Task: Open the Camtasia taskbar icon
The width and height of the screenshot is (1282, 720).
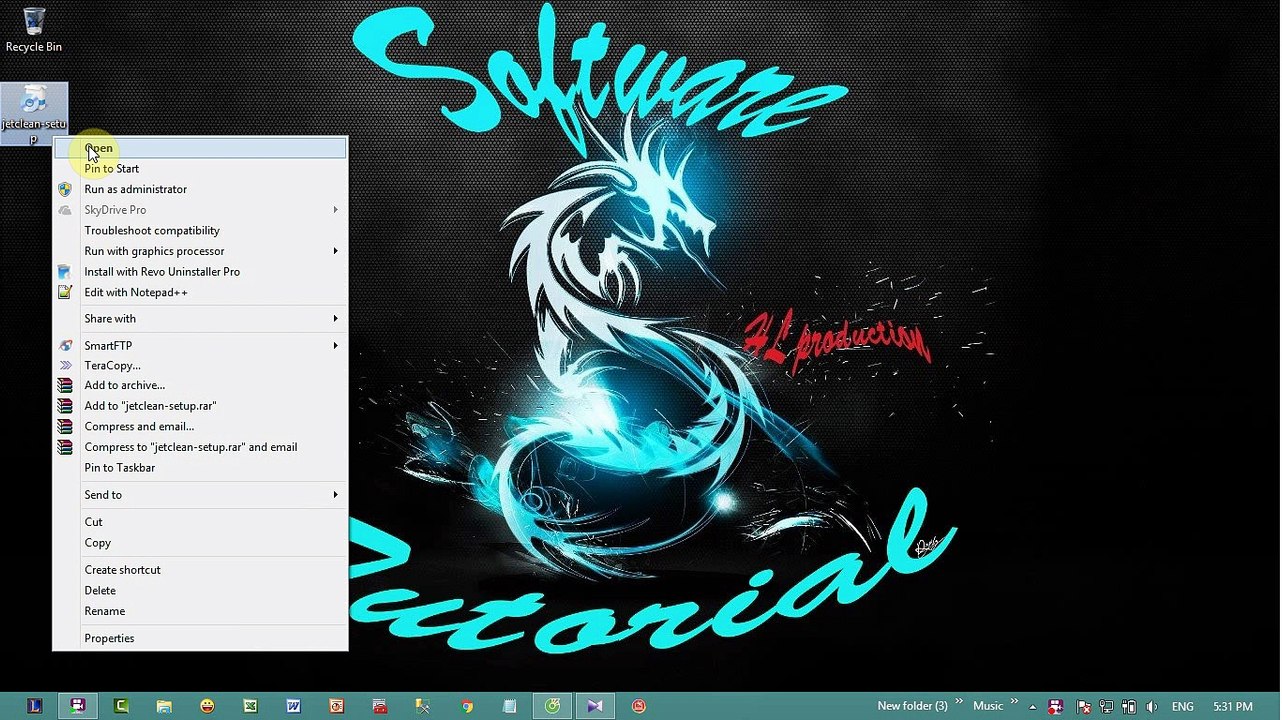Action: coord(121,706)
